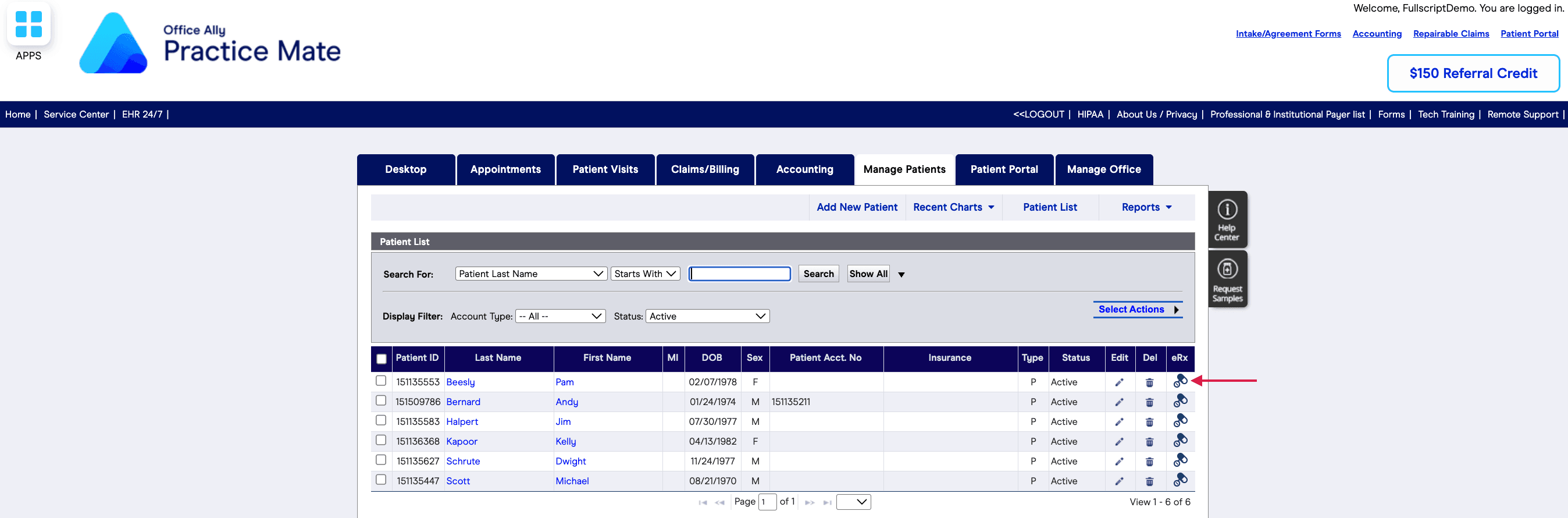The width and height of the screenshot is (1568, 518).
Task: Select the Patient Portal tab in the main tab bar
Action: (x=1004, y=169)
